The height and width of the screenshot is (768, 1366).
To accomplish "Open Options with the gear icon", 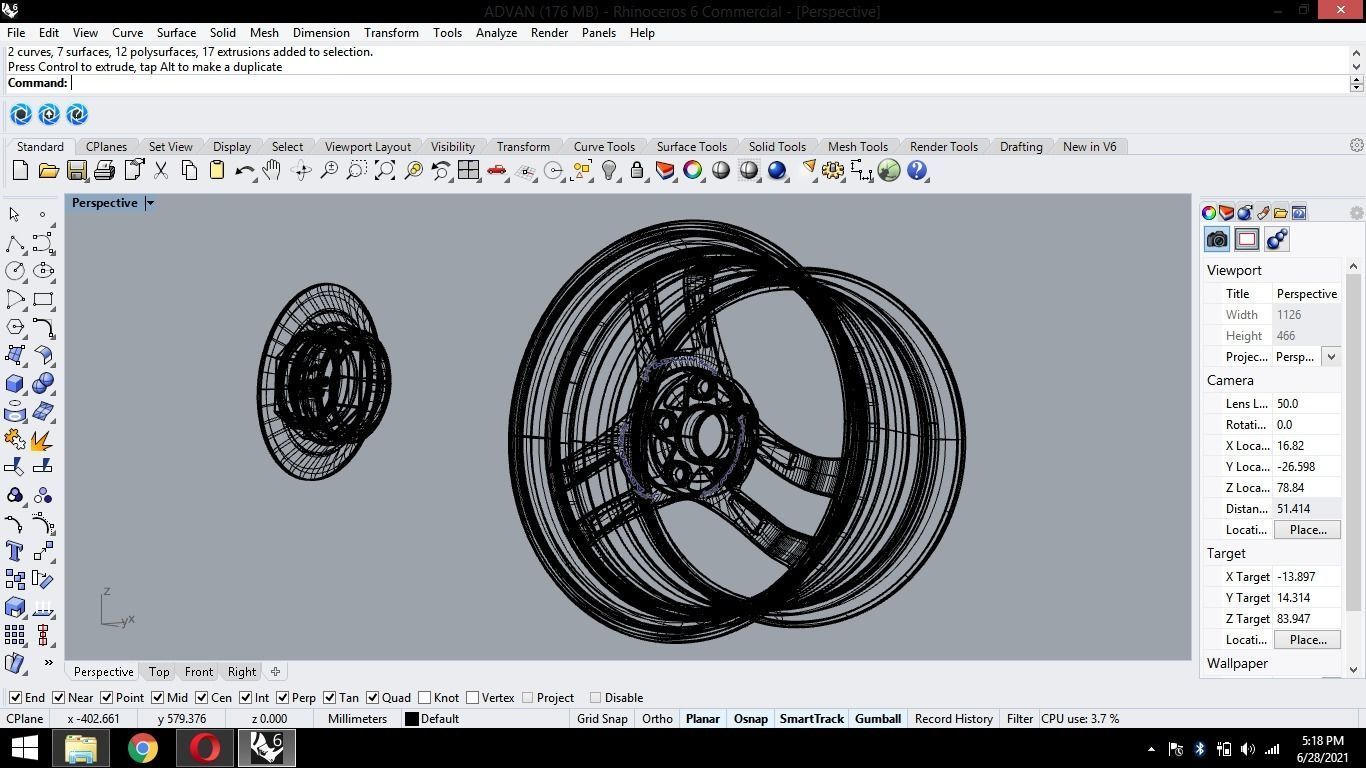I will tap(833, 171).
